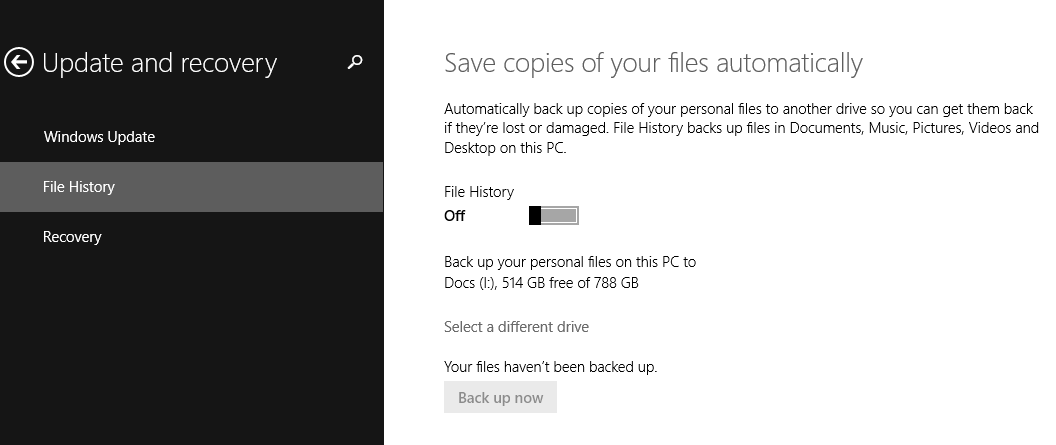
Task: Open Windows Update settings
Action: tap(99, 137)
